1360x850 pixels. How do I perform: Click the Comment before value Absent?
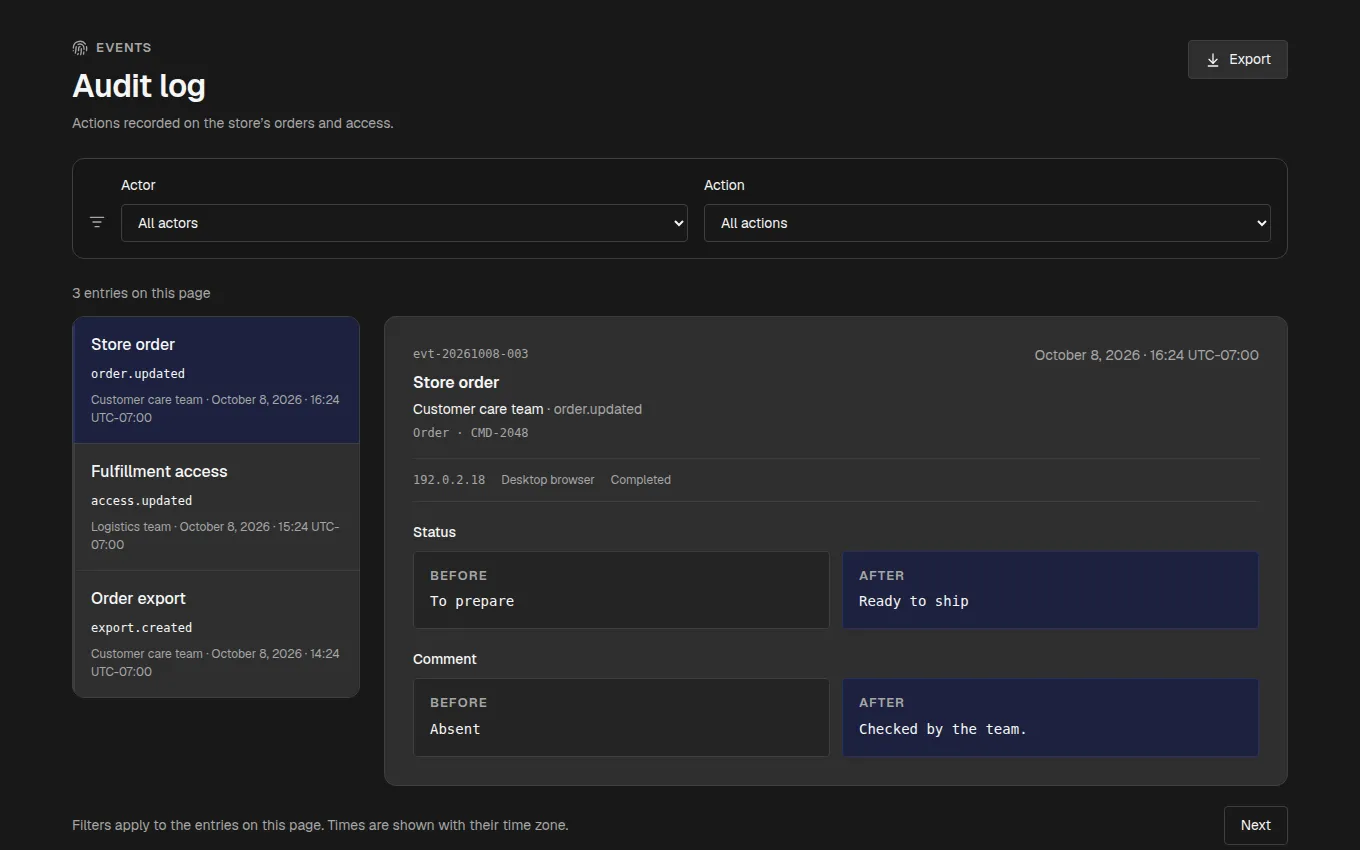coord(455,729)
